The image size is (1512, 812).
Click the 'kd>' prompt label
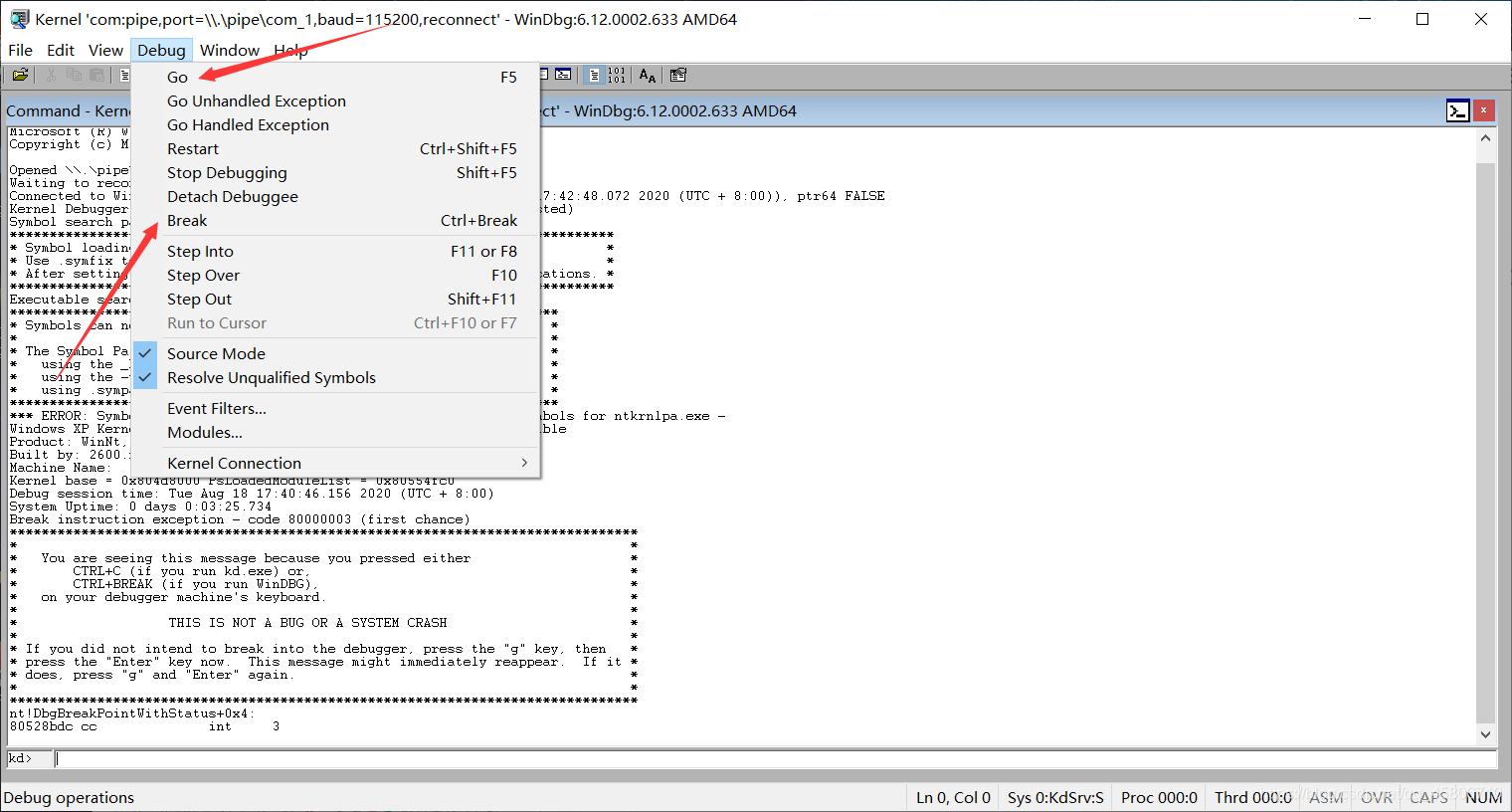pyautogui.click(x=21, y=758)
